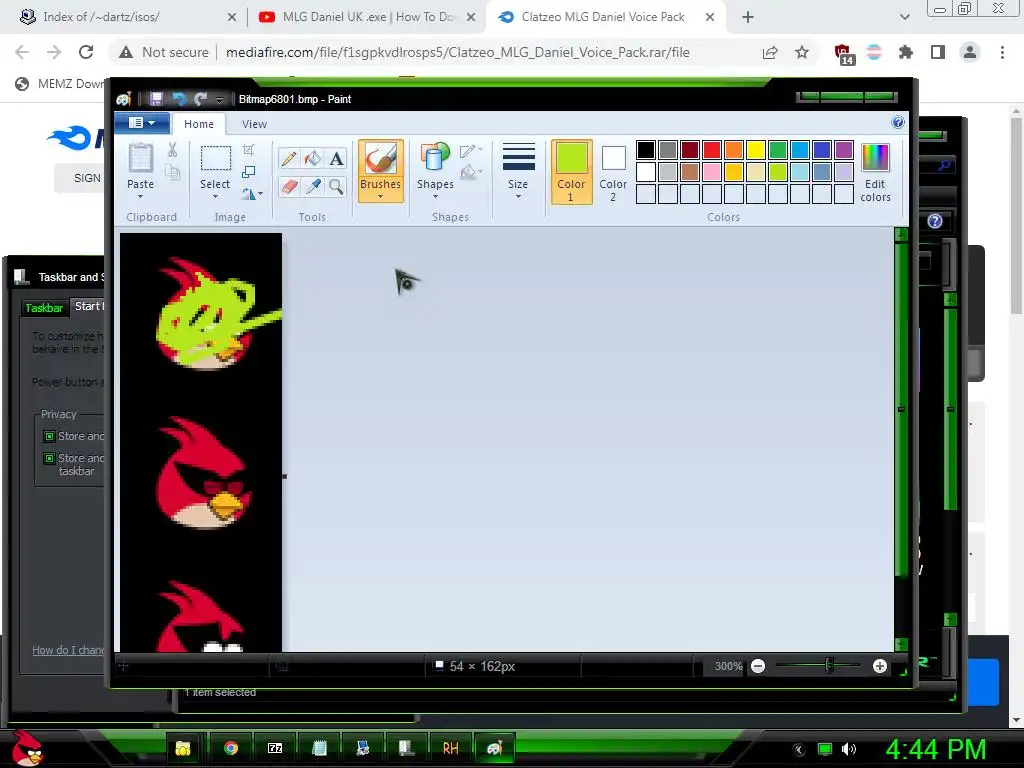This screenshot has width=1024, height=768.
Task: Toggle first Store and checkbox under Privacy
Action: [x=49, y=436]
